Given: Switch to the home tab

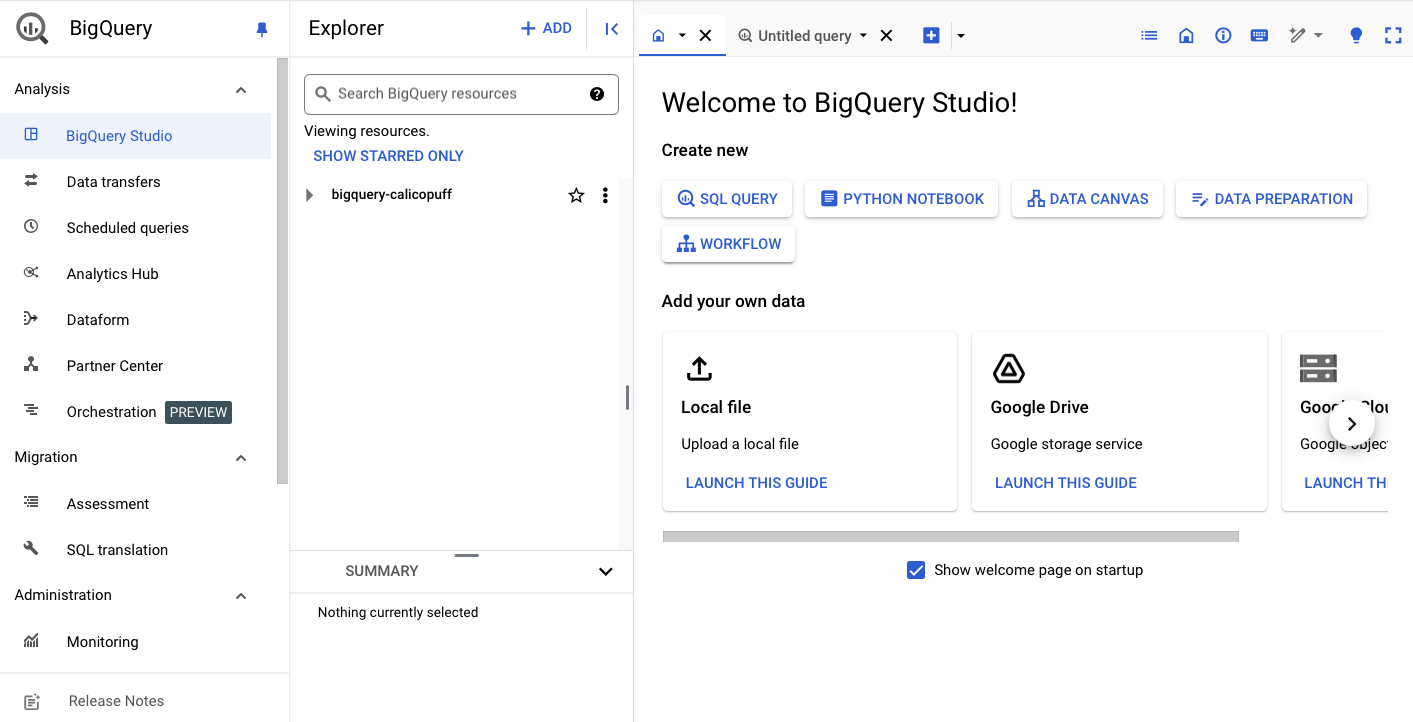Looking at the screenshot, I should point(658,35).
